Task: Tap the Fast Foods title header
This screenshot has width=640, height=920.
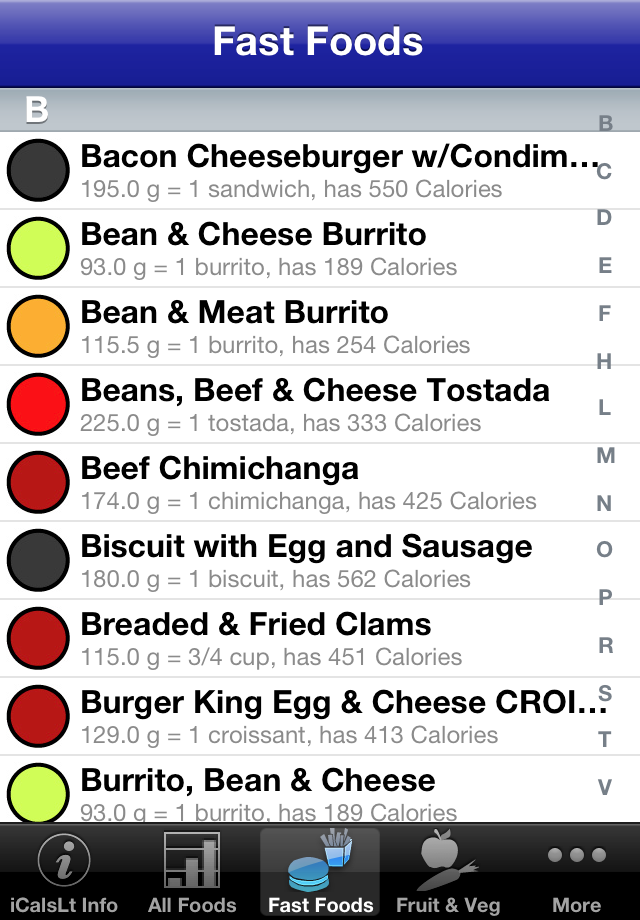Action: point(318,43)
